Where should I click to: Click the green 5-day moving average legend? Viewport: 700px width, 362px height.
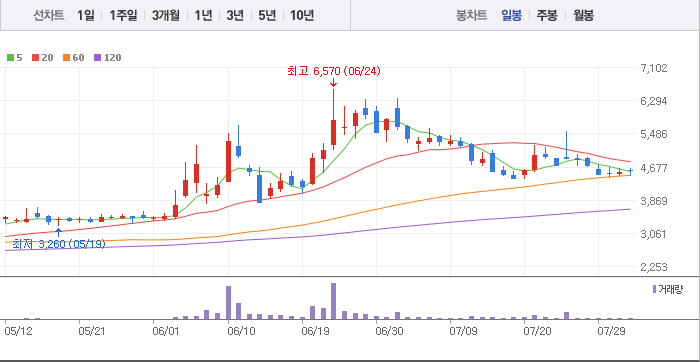14,58
